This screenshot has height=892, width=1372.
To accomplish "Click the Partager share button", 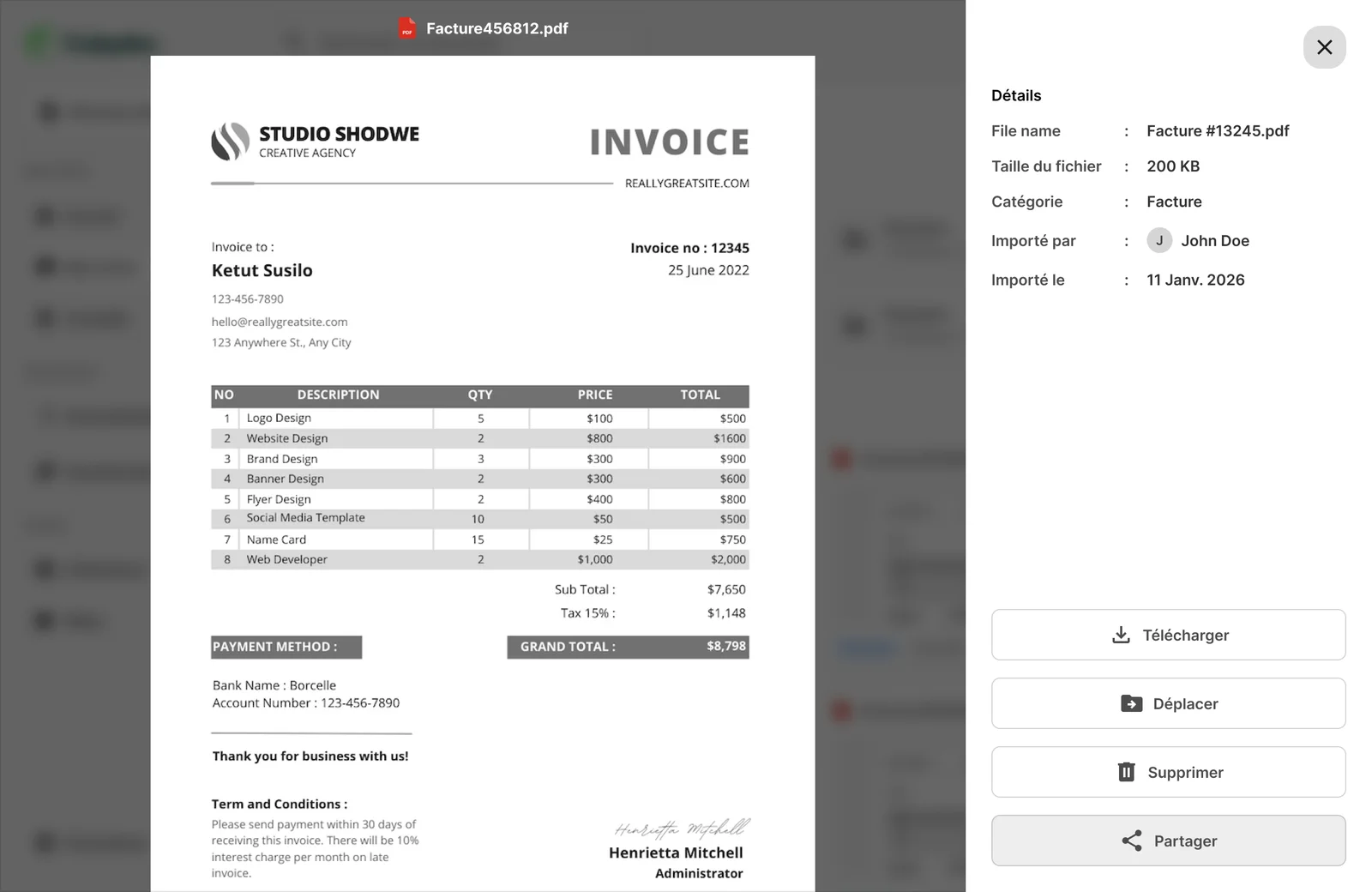I will [x=1168, y=841].
